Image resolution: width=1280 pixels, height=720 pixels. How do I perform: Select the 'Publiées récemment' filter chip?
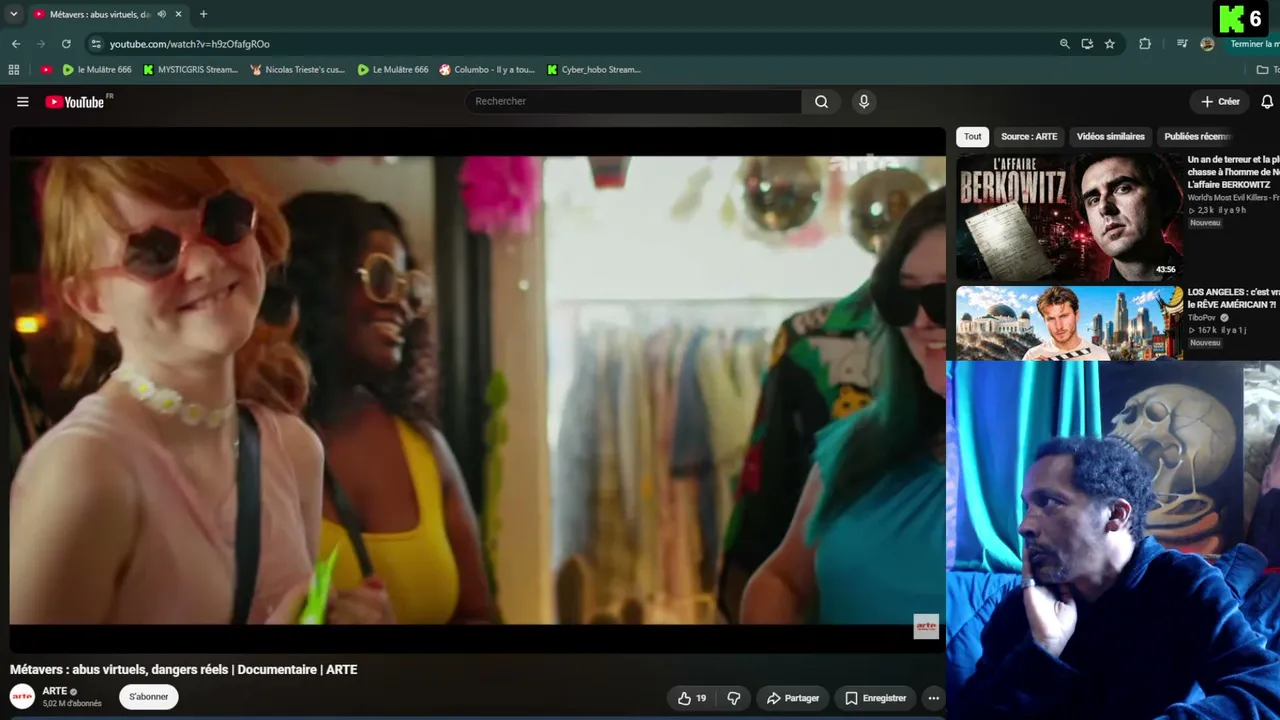click(x=1197, y=137)
